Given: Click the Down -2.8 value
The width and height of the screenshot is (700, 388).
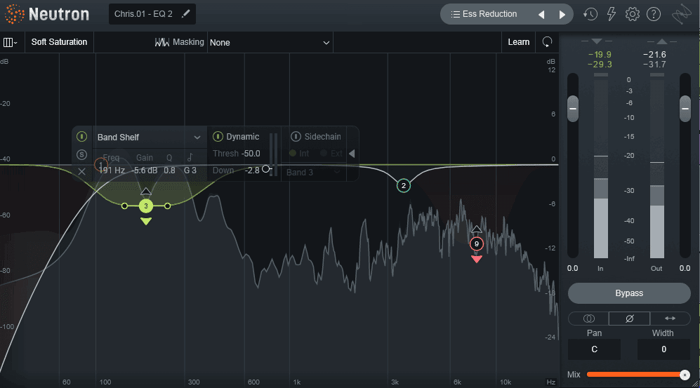Looking at the screenshot, I should click(x=252, y=170).
